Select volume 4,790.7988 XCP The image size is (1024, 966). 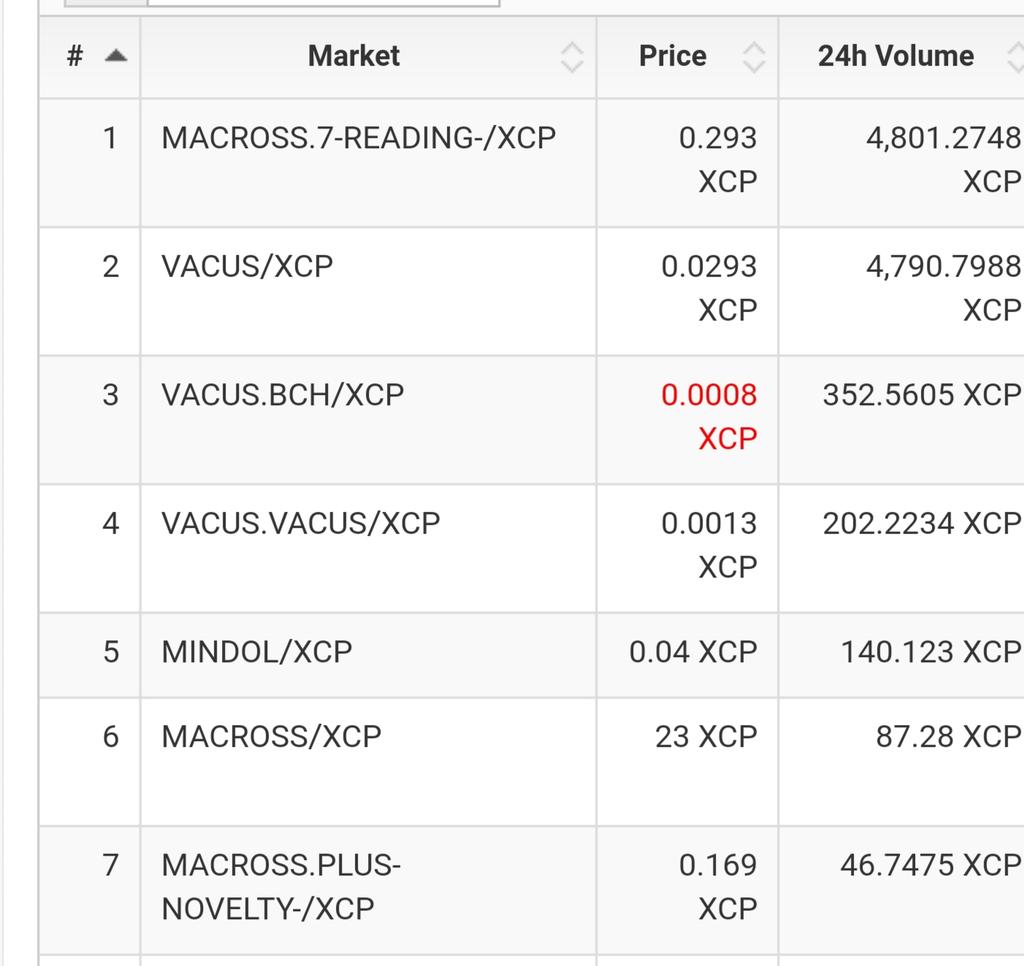[x=943, y=288]
